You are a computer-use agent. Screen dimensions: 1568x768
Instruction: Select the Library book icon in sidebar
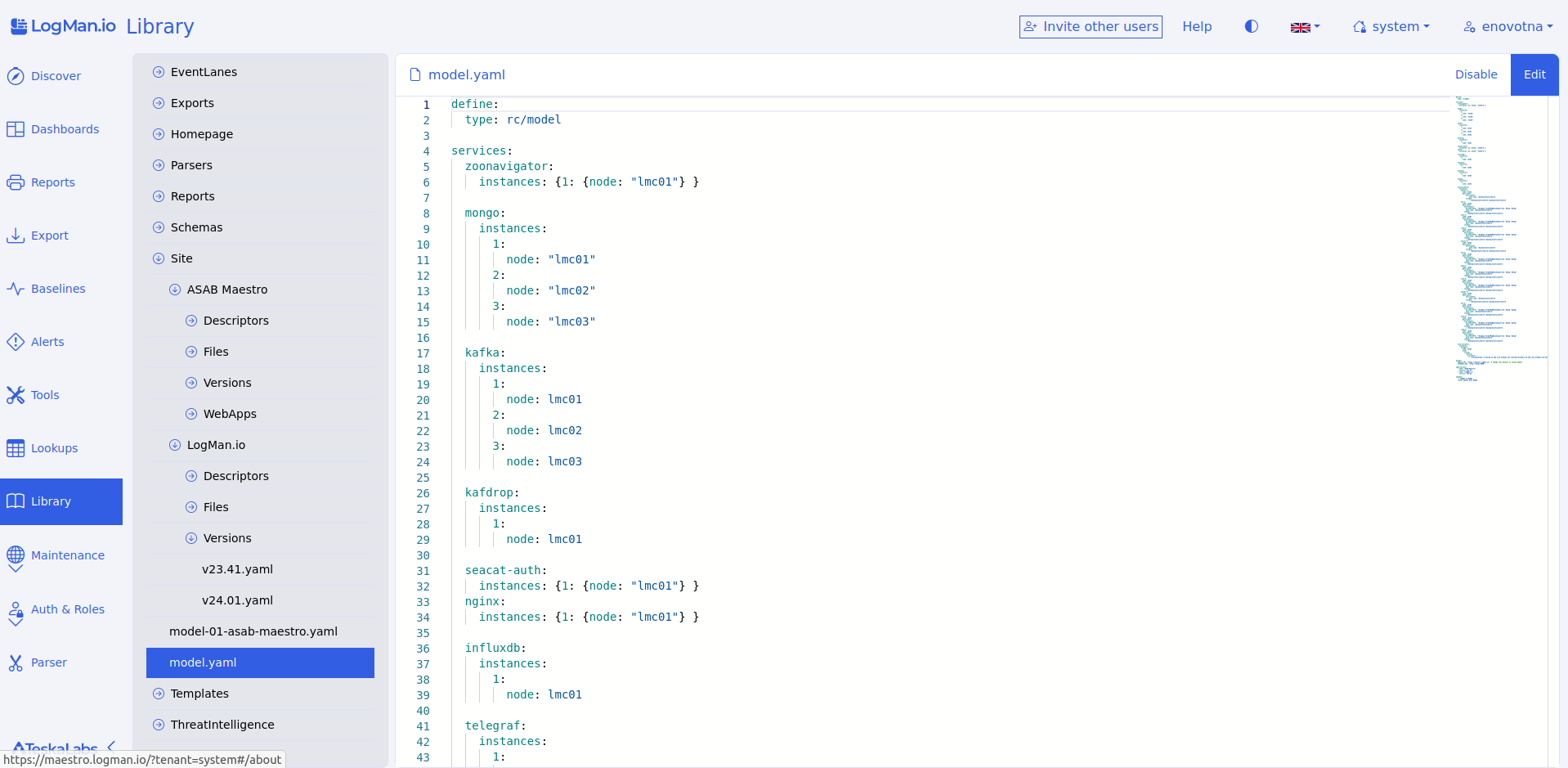(x=16, y=501)
